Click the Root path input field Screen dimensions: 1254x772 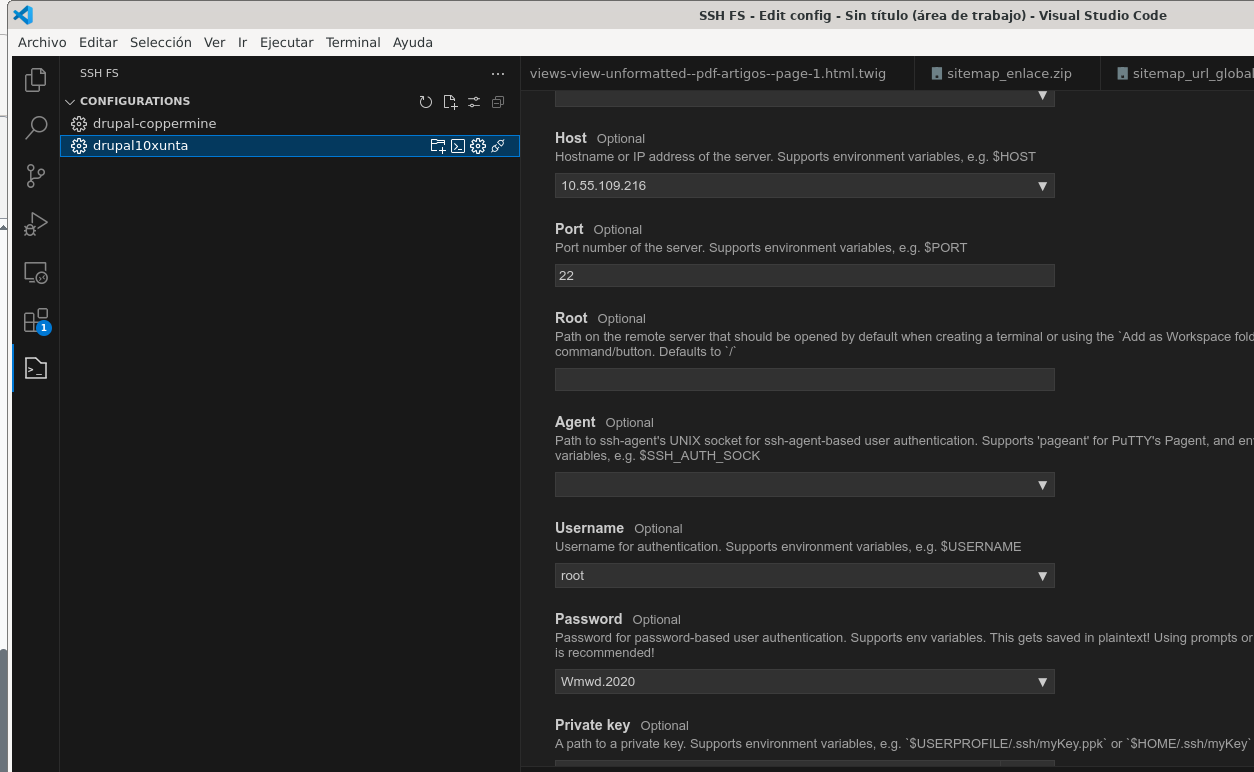tap(804, 380)
